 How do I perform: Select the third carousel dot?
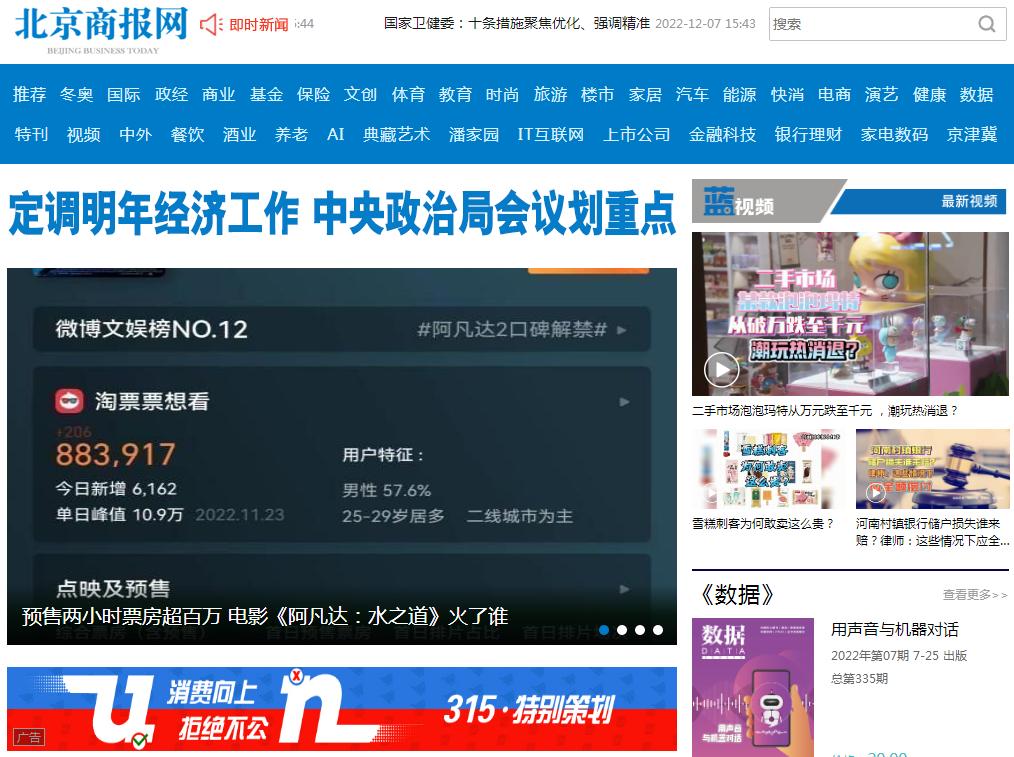640,630
